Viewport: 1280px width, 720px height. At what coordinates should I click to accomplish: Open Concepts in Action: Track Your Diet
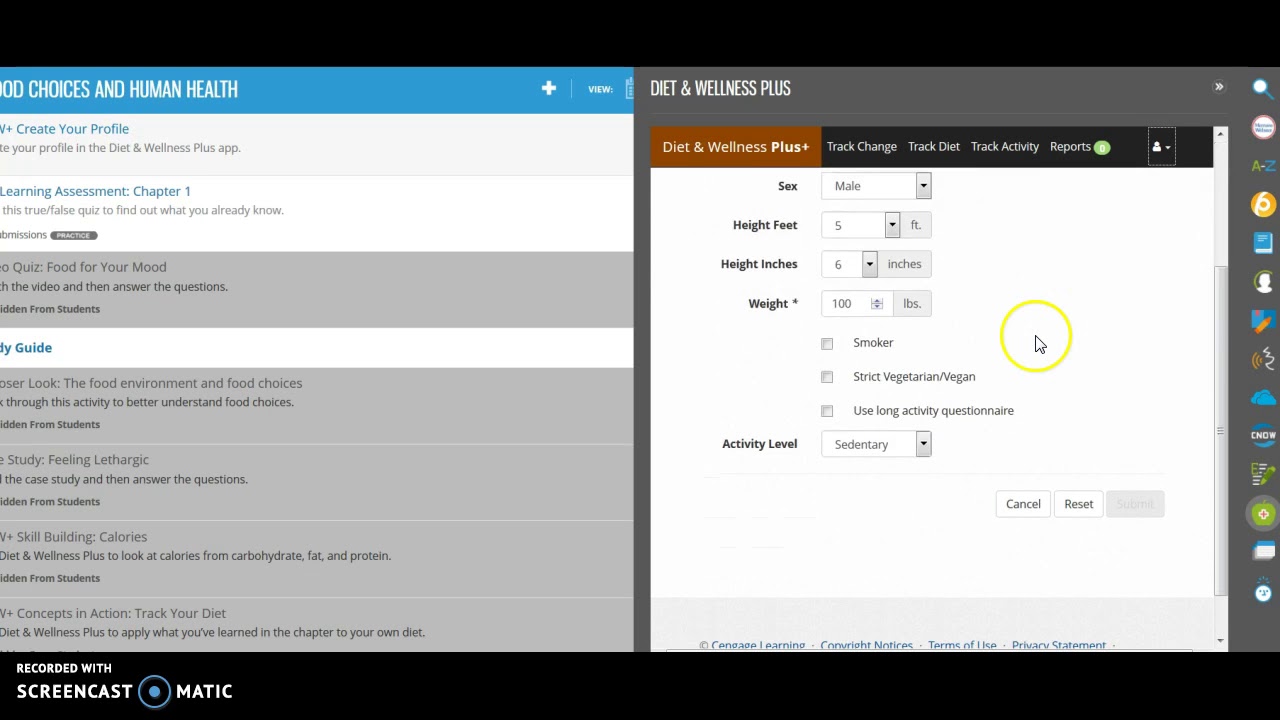pos(113,613)
